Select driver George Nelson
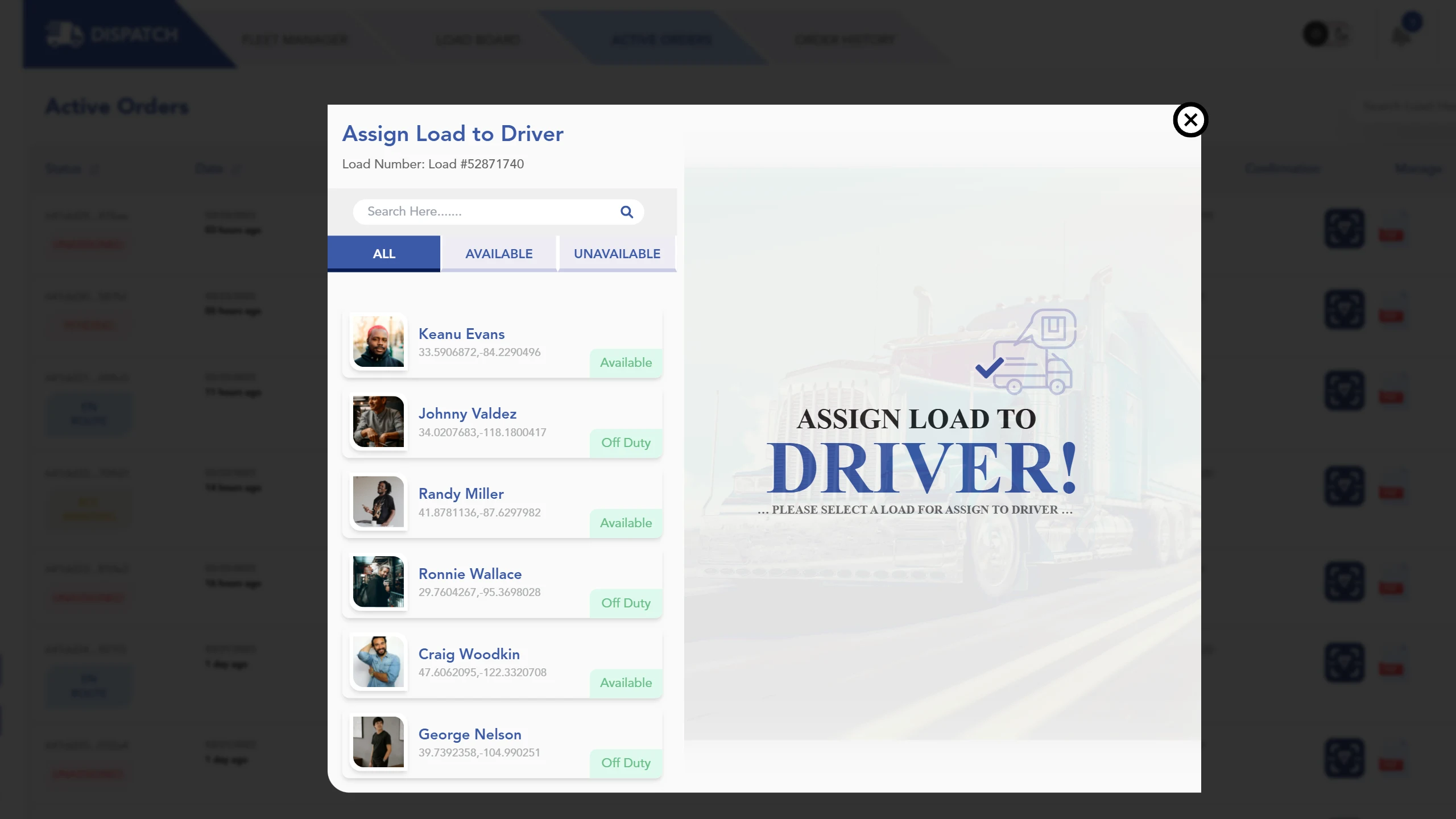Image resolution: width=1456 pixels, height=819 pixels. pyautogui.click(x=502, y=744)
